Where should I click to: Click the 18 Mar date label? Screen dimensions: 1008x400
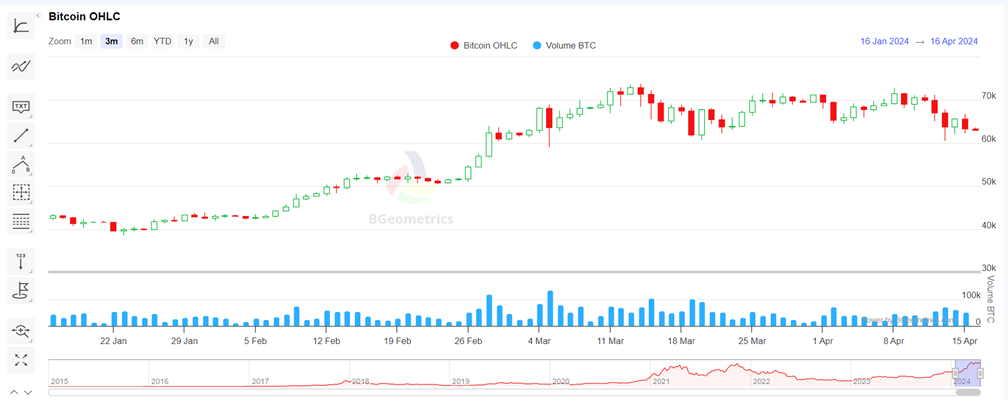681,340
